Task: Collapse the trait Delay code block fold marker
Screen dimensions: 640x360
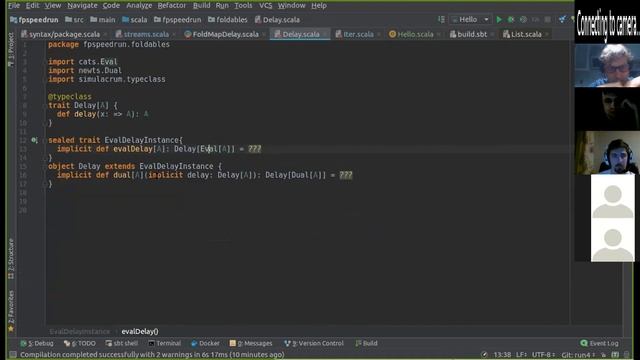Action: (x=44, y=105)
